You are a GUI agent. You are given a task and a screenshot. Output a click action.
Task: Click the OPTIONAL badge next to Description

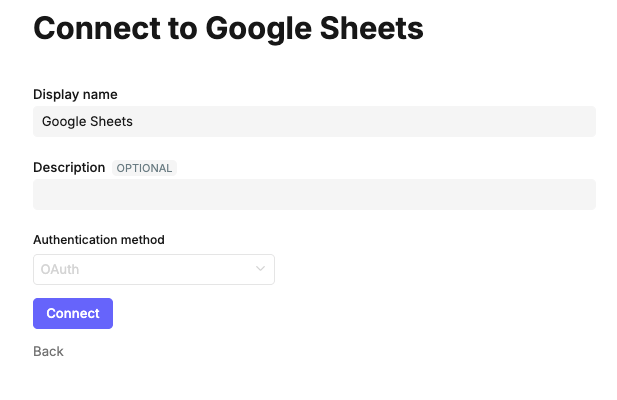[145, 168]
